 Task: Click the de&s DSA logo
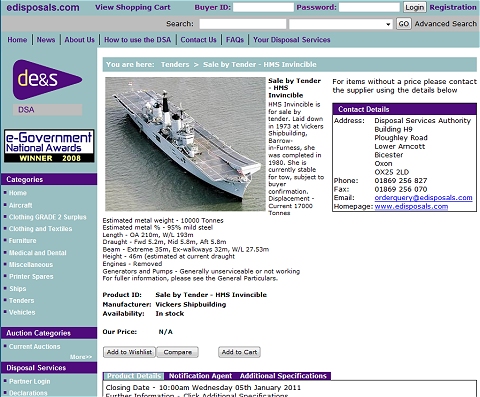click(47, 87)
